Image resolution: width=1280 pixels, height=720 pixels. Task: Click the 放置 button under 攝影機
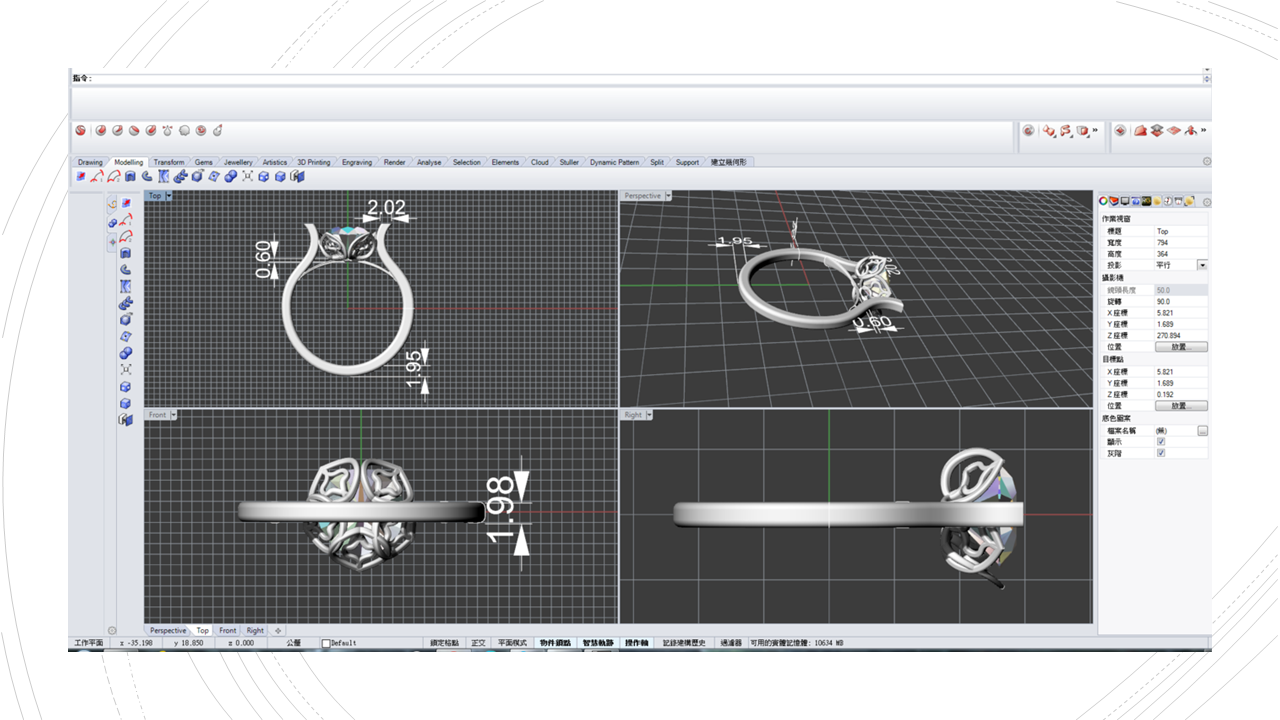(1181, 347)
